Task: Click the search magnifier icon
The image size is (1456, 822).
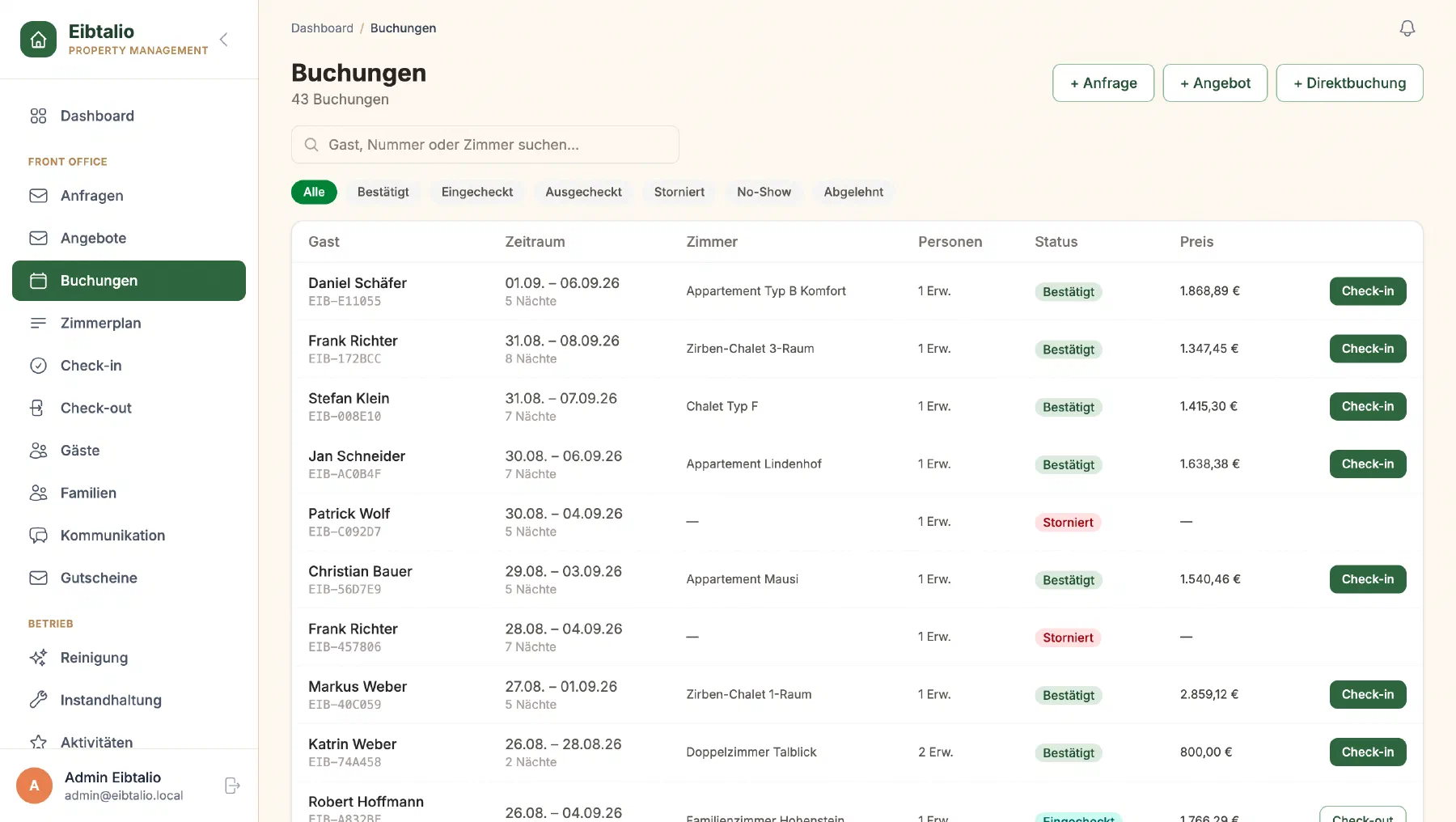Action: (x=311, y=145)
